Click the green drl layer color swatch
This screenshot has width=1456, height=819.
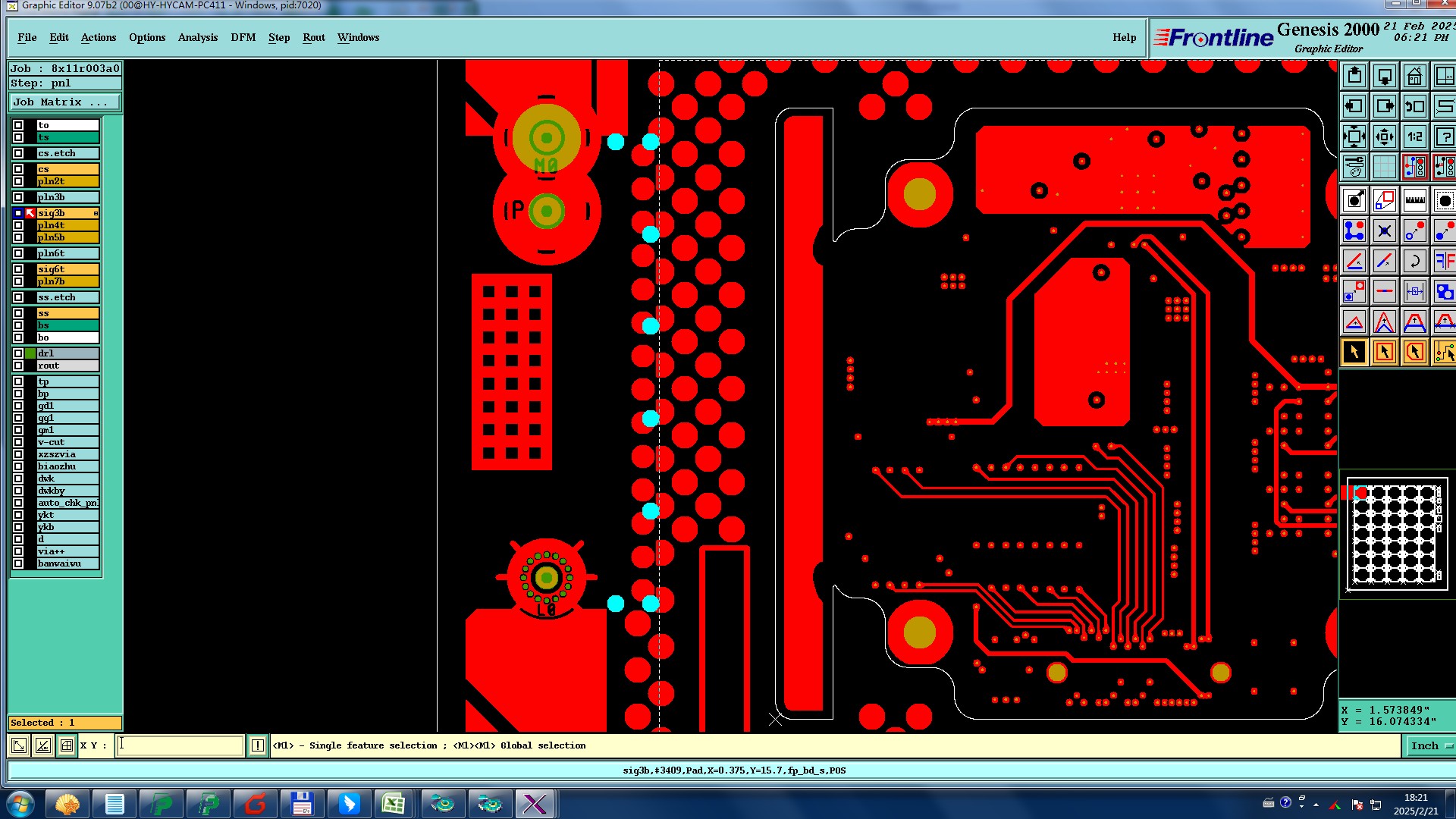click(30, 353)
